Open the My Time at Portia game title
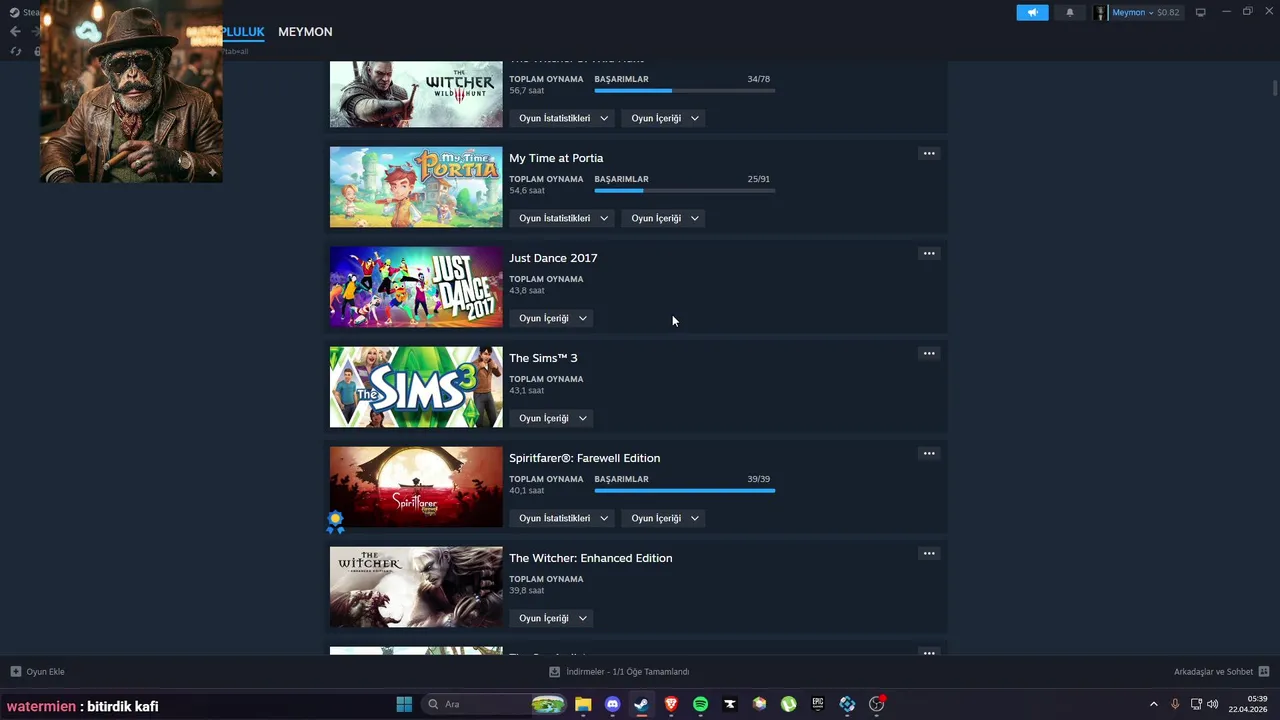This screenshot has width=1280, height=720. point(556,158)
